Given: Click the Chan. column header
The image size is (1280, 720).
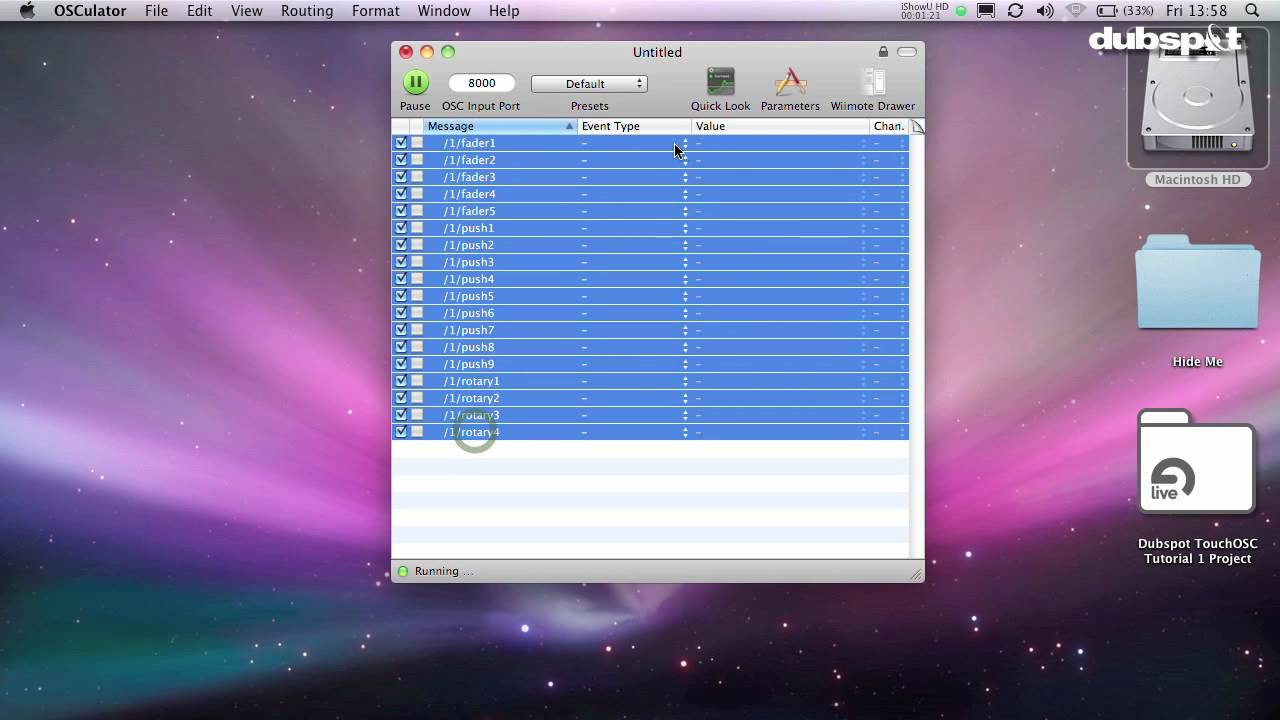Looking at the screenshot, I should pyautogui.click(x=889, y=126).
